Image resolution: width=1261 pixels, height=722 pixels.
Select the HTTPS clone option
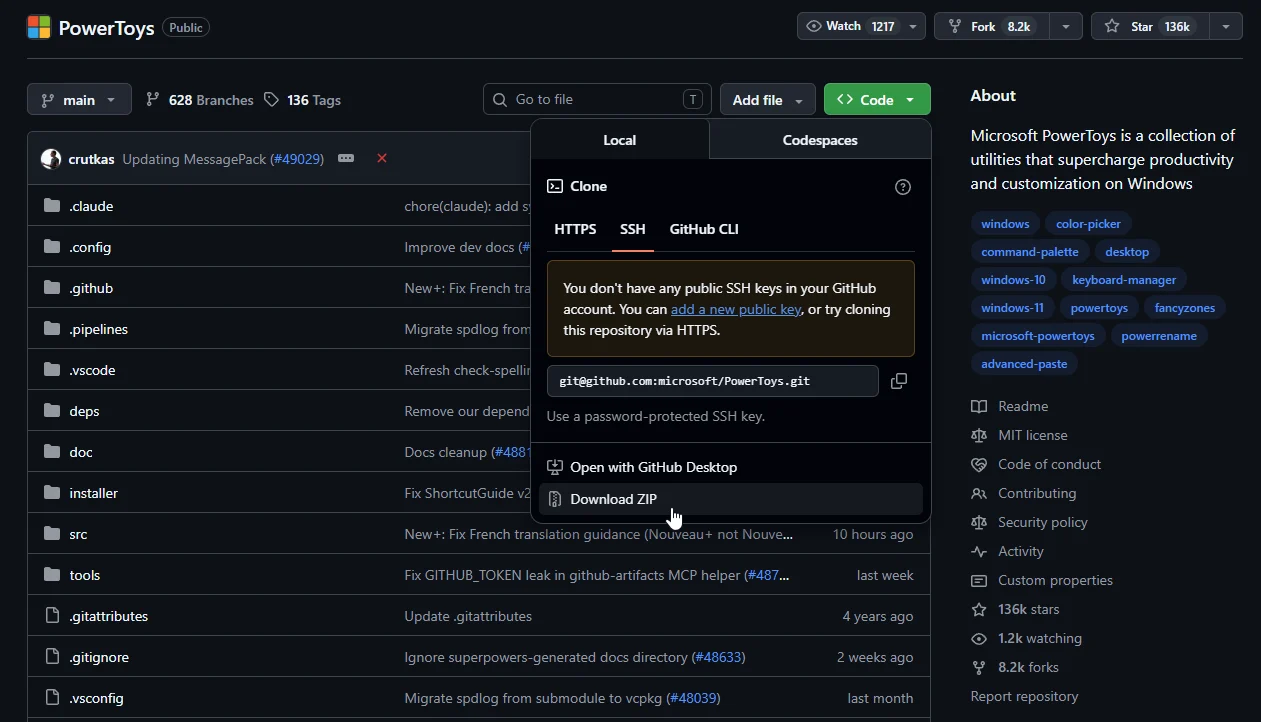click(x=575, y=229)
